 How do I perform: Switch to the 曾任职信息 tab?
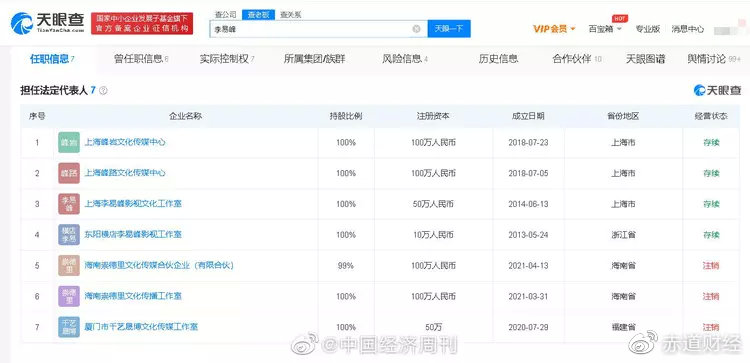point(141,59)
